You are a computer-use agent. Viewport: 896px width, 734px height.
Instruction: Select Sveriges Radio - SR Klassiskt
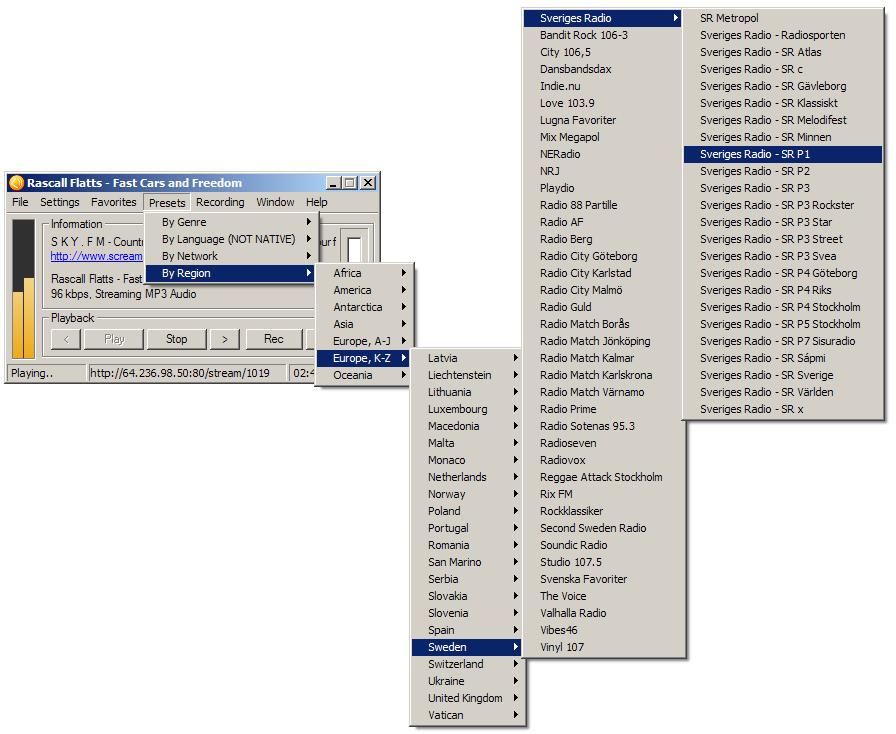click(783, 103)
